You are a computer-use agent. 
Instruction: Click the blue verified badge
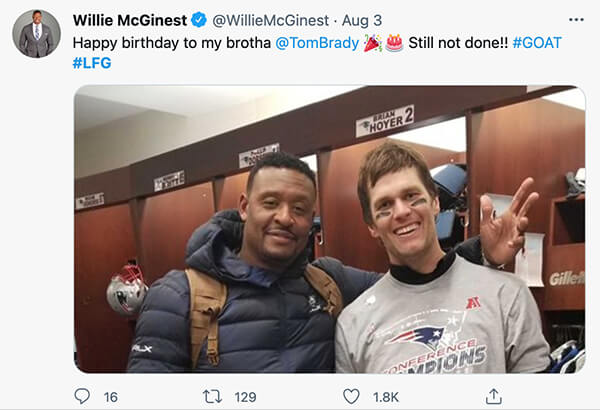click(x=199, y=20)
